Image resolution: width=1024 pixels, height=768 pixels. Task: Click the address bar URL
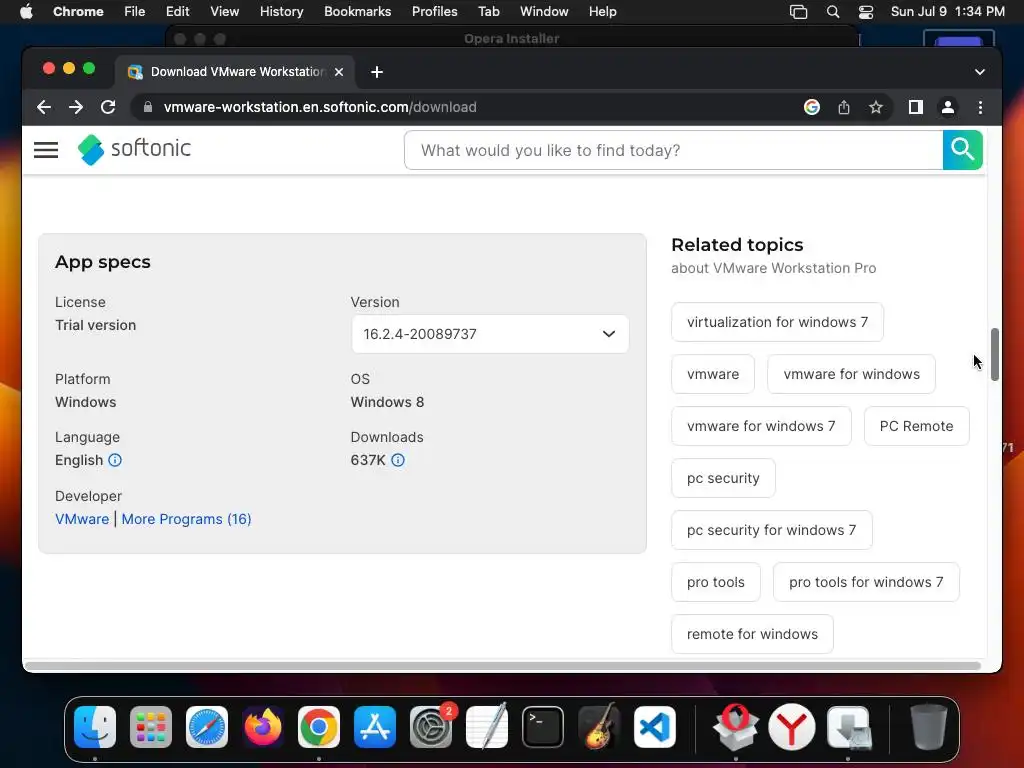[320, 107]
